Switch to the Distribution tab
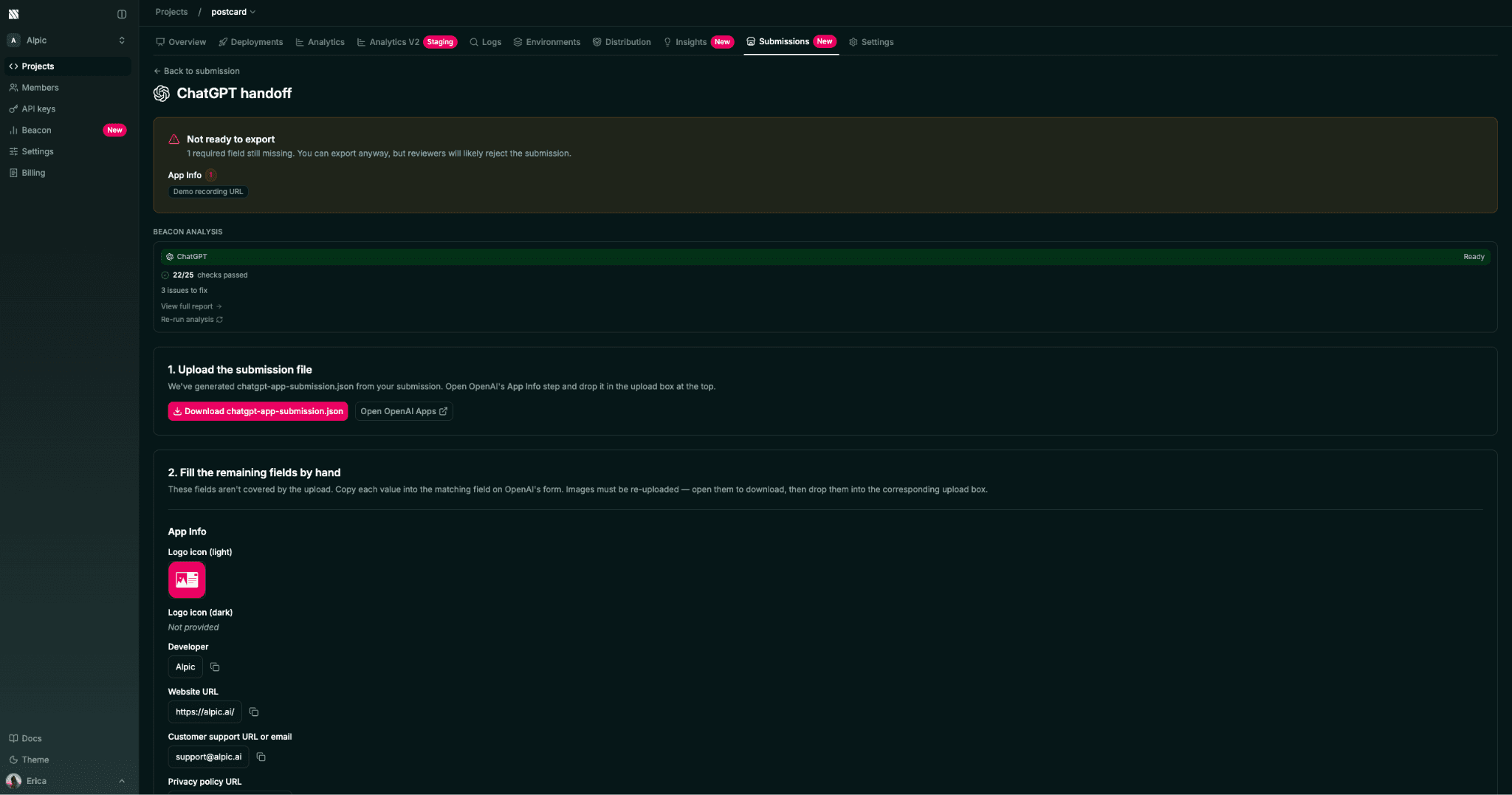Image resolution: width=1512 pixels, height=795 pixels. (x=622, y=42)
